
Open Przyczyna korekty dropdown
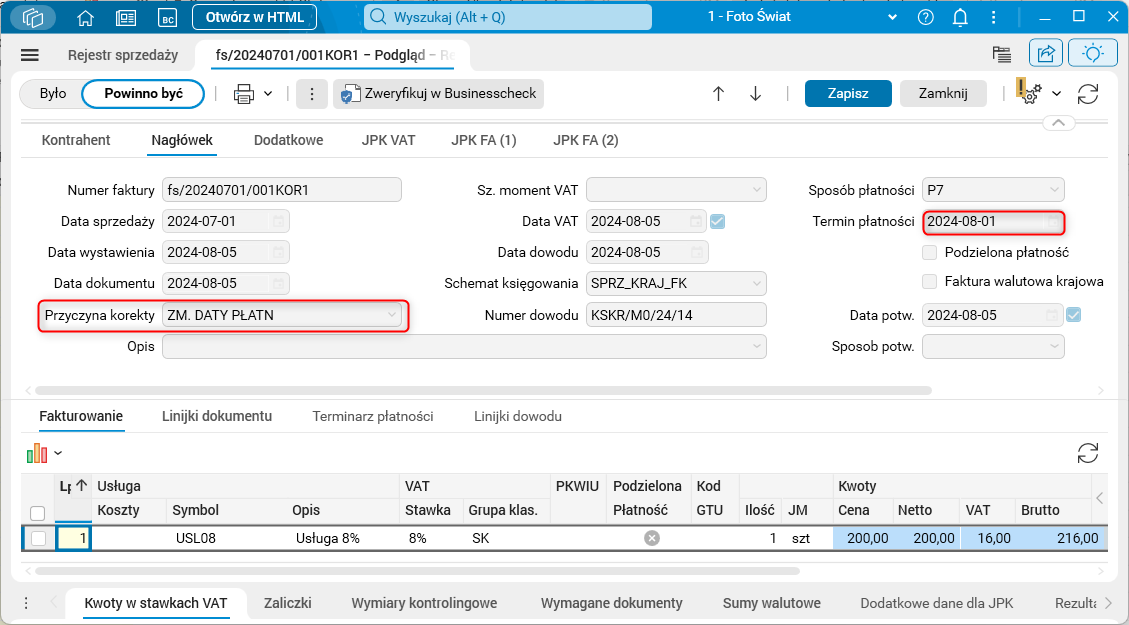tap(391, 315)
